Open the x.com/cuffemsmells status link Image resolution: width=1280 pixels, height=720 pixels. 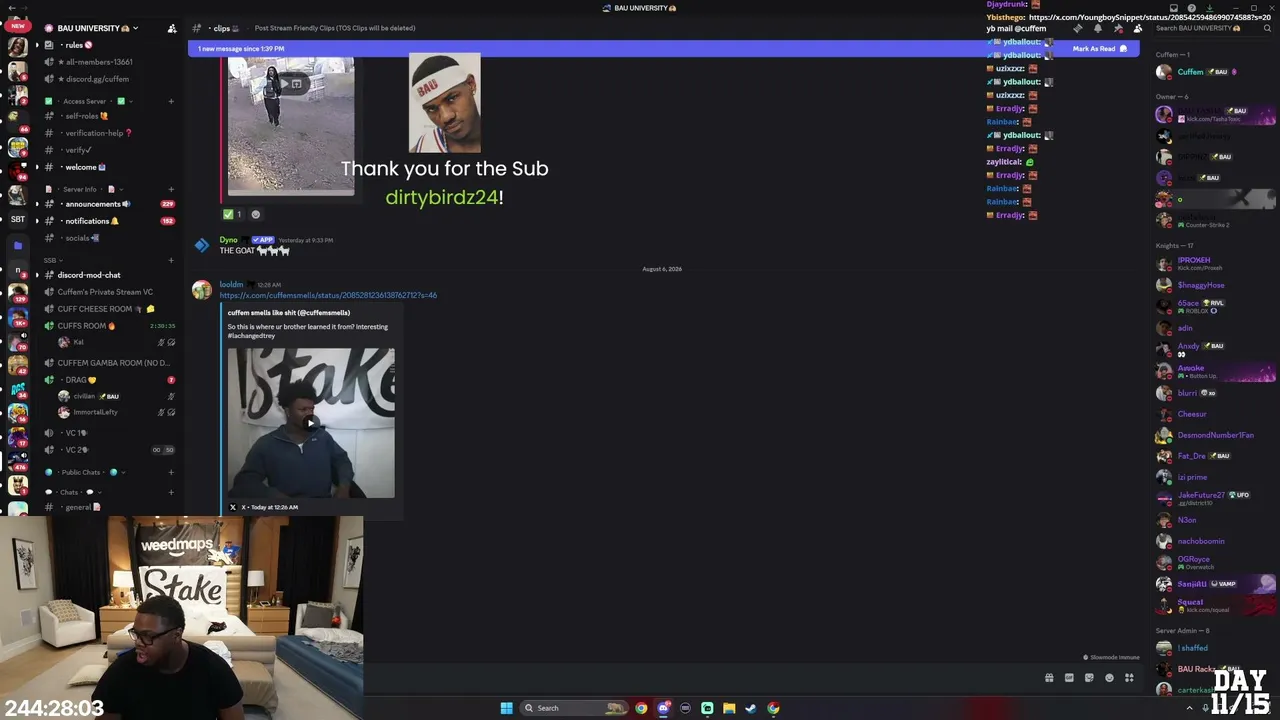coord(328,295)
